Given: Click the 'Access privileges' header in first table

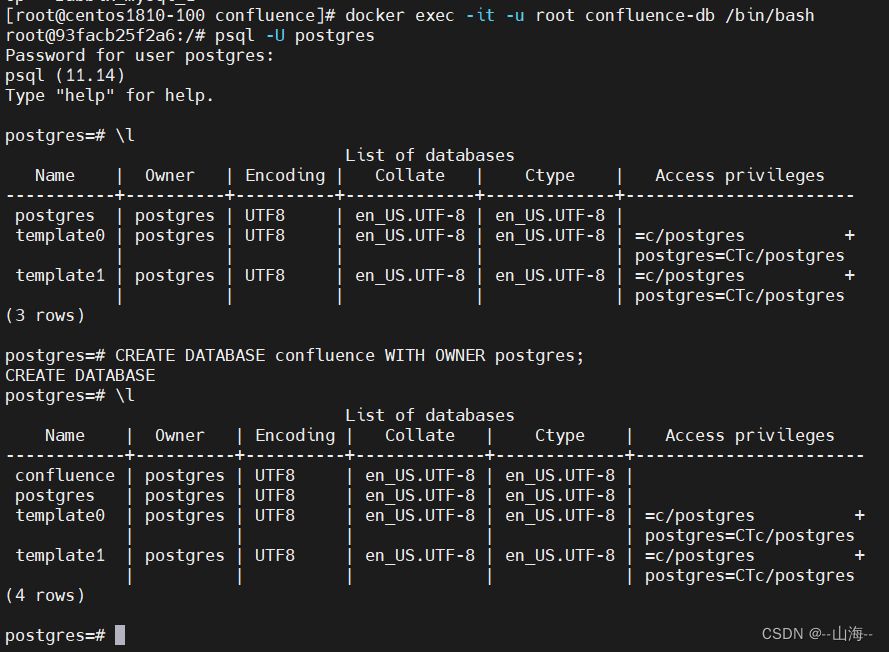Looking at the screenshot, I should (x=740, y=176).
